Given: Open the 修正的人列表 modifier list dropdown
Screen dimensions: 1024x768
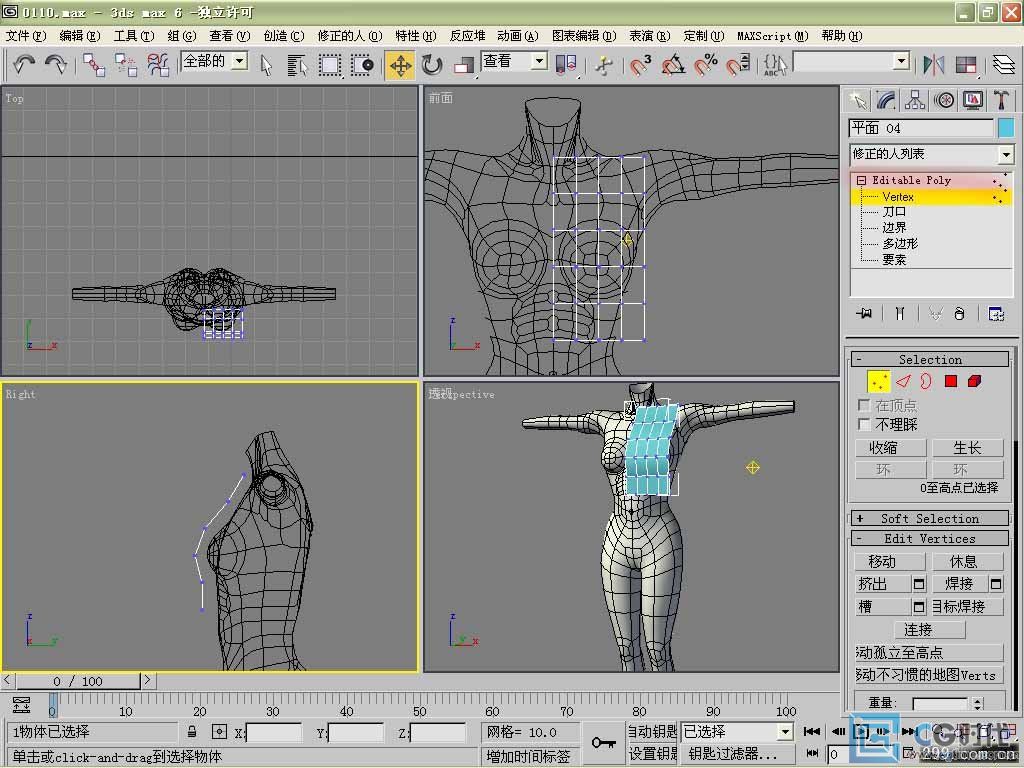Looking at the screenshot, I should pyautogui.click(x=1006, y=155).
